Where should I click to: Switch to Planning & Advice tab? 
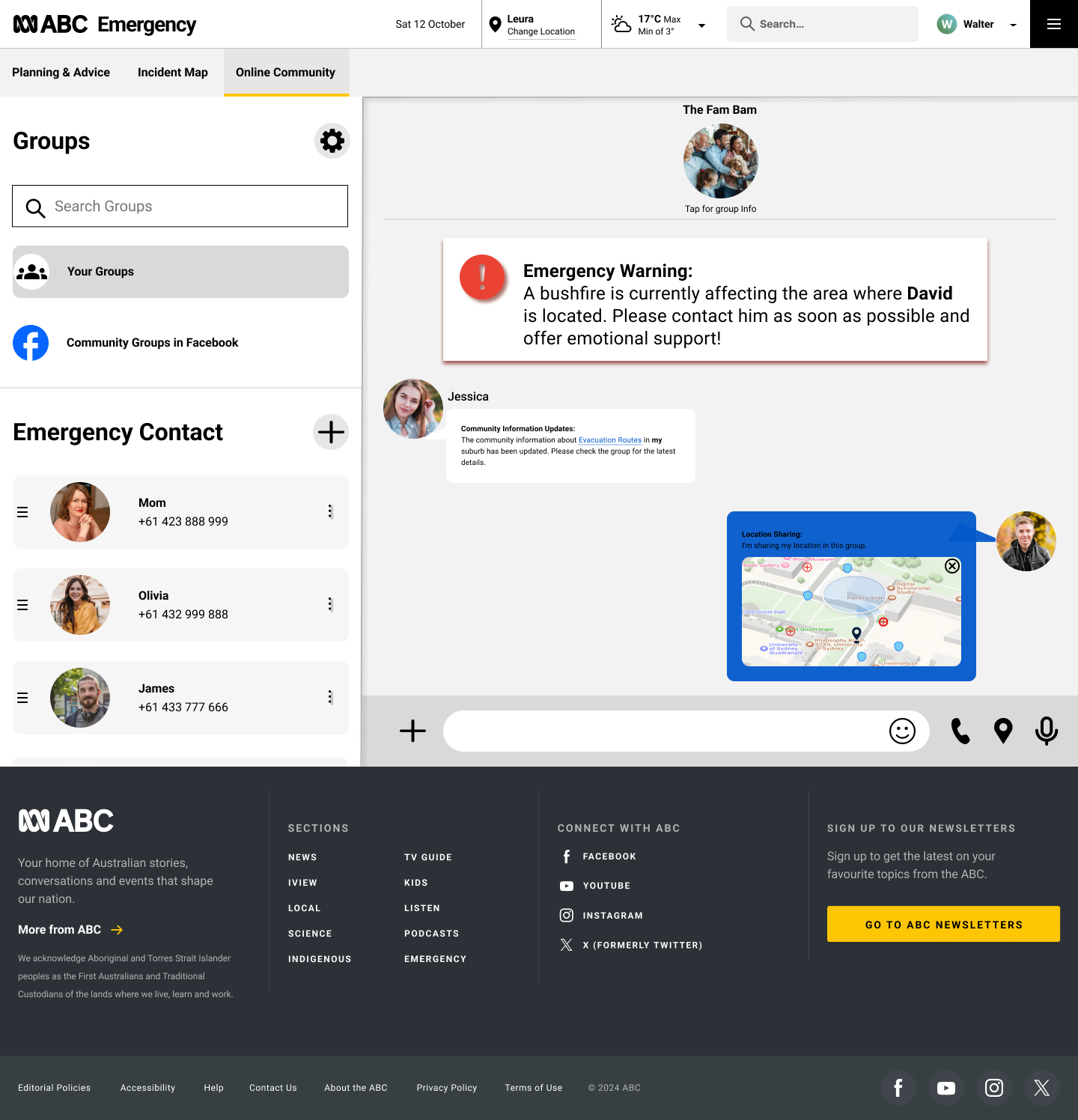coord(61,72)
